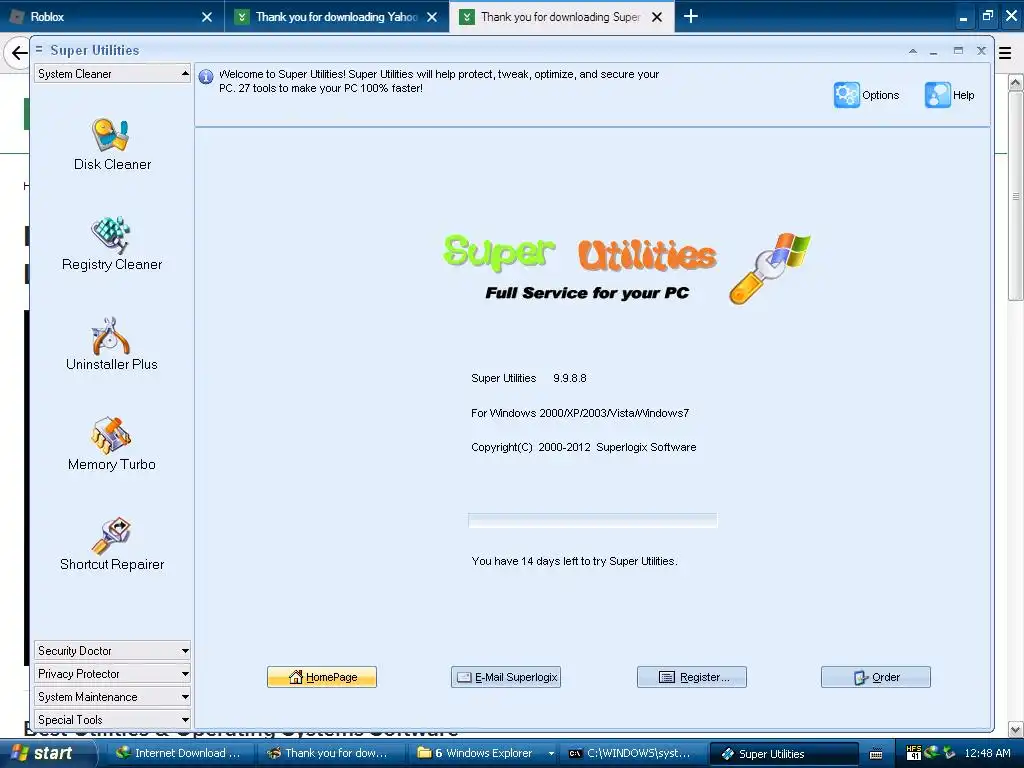The width and height of the screenshot is (1024, 768).
Task: Click the Order button
Action: pos(876,677)
